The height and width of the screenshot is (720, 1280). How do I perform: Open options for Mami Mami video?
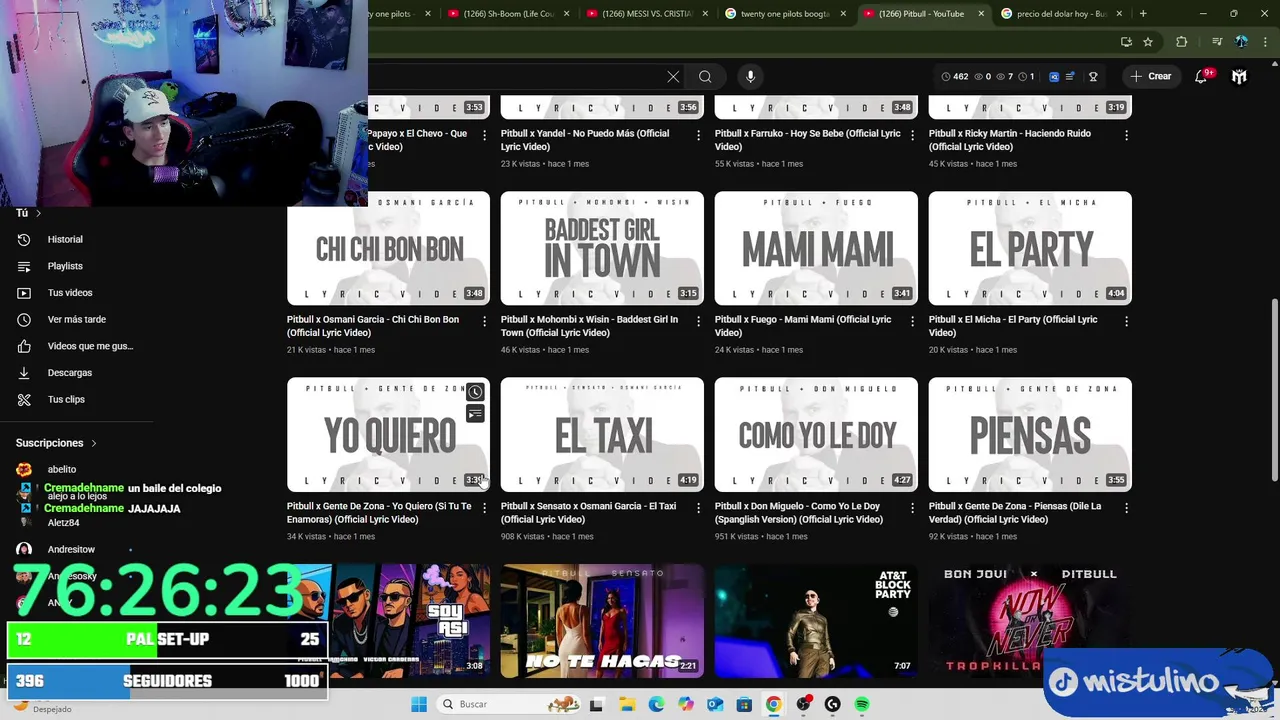(912, 322)
